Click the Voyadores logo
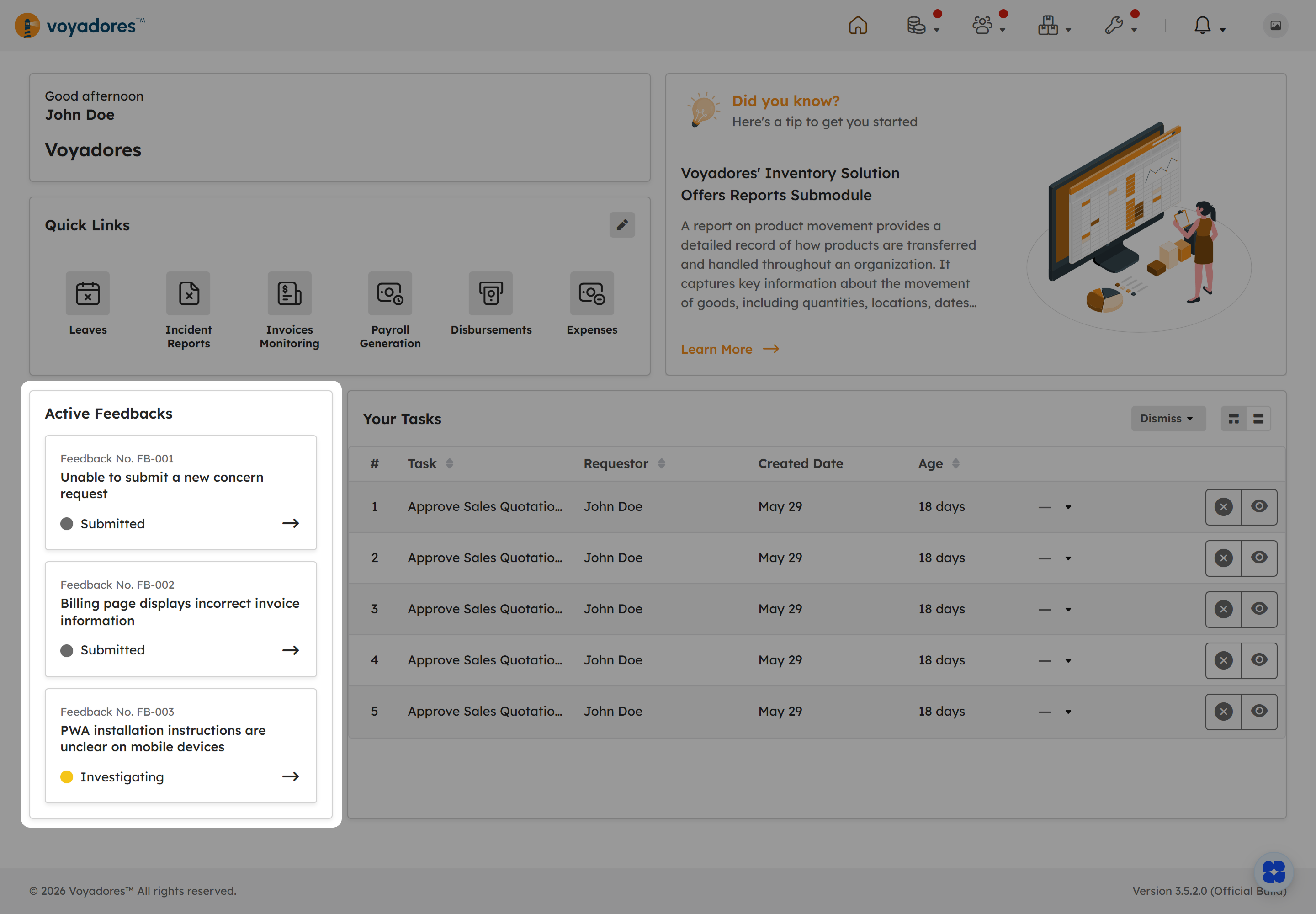Screen dimensions: 1316x914 click(x=80, y=26)
